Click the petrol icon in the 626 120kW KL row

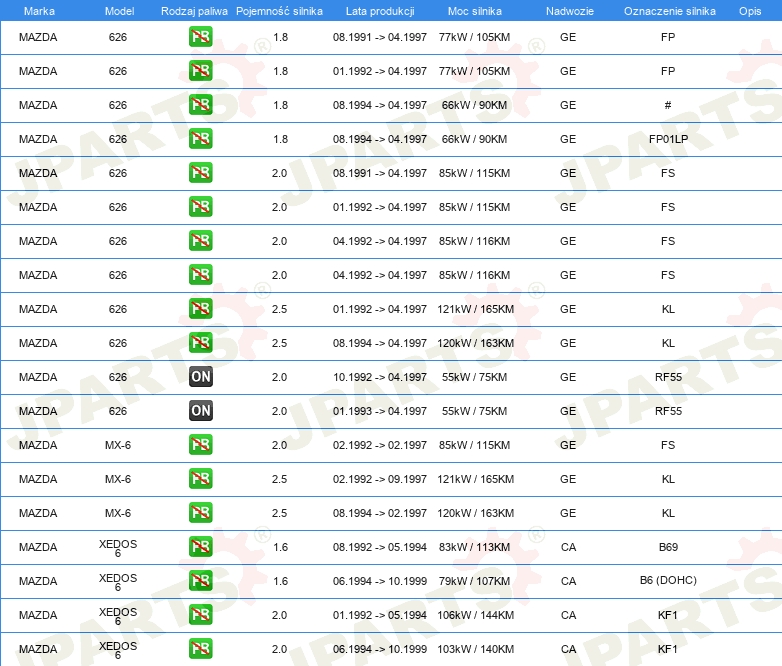pyautogui.click(x=200, y=343)
